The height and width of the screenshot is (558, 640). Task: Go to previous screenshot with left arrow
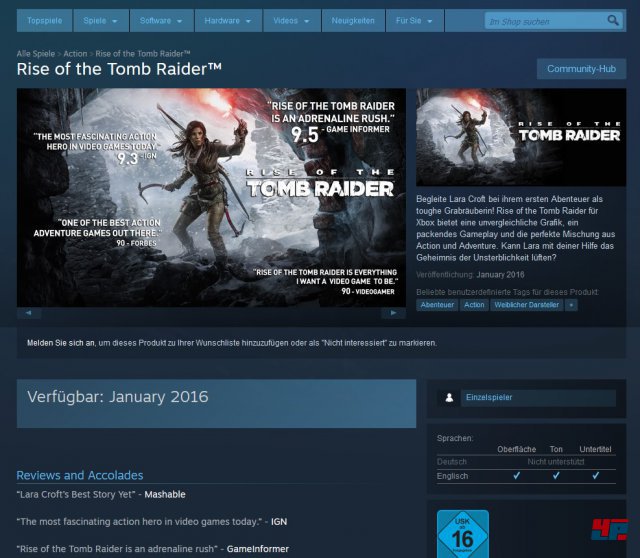29,313
